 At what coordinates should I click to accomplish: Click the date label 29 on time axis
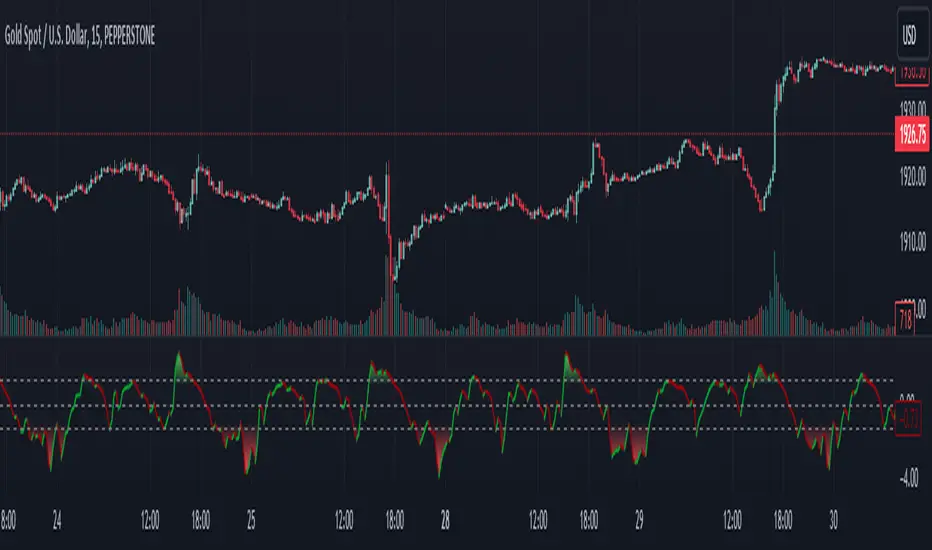(639, 520)
